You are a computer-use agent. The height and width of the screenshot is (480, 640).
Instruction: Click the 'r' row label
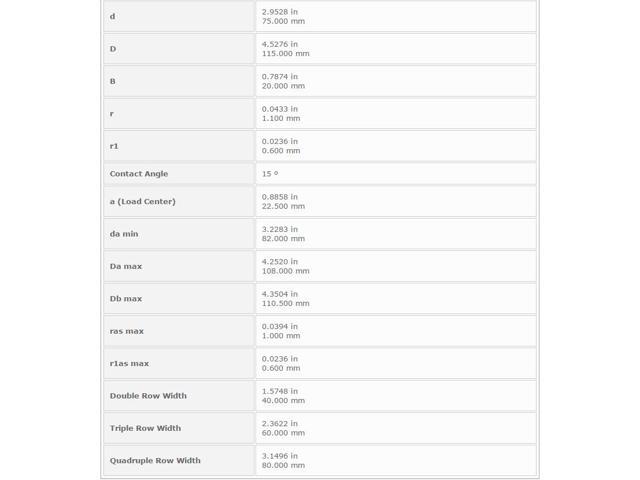tap(112, 114)
